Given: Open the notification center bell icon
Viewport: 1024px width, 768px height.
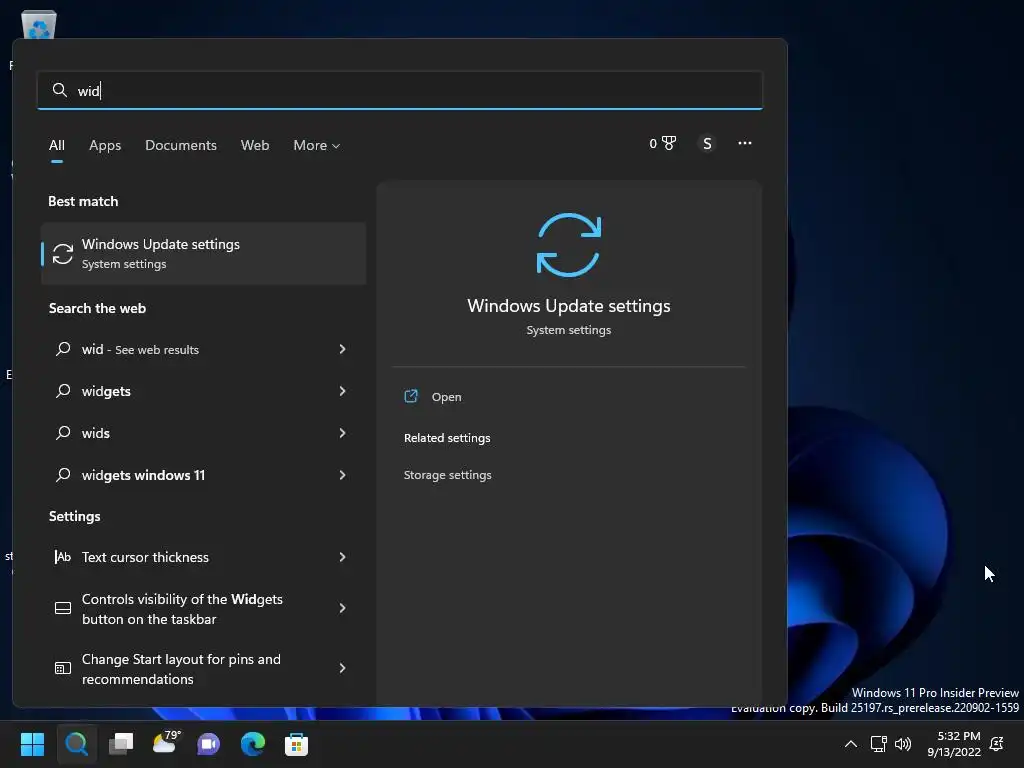Looking at the screenshot, I should click(997, 744).
